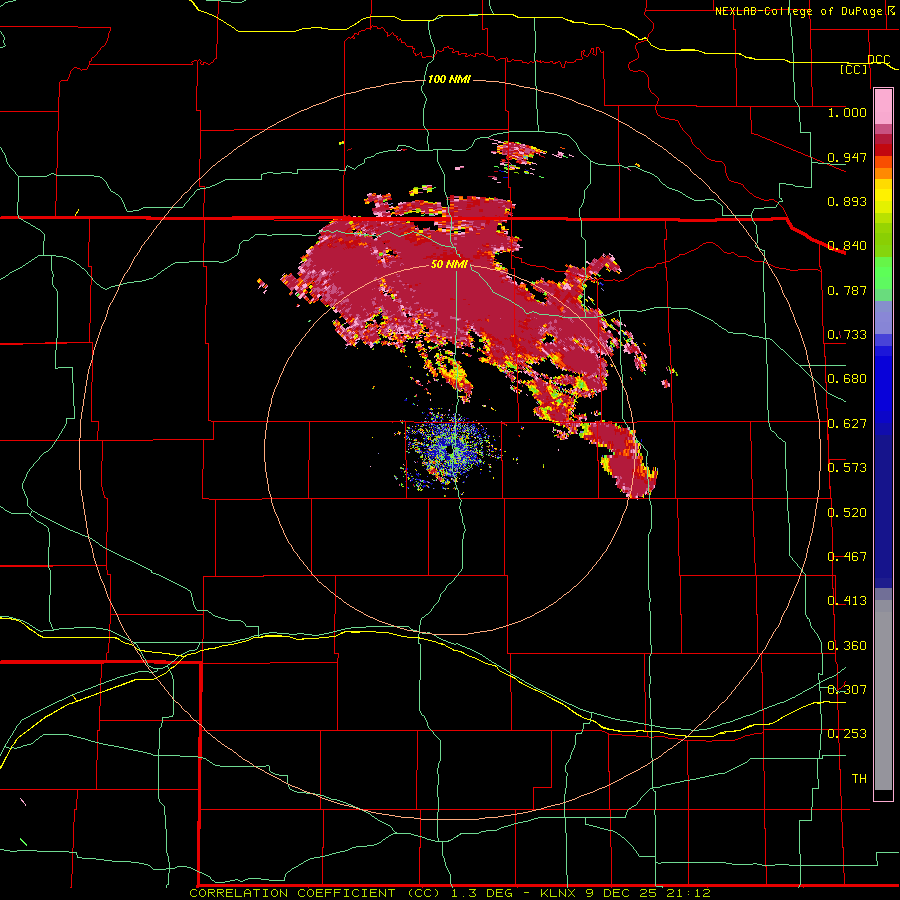The image size is (900, 900).
Task: Click the "KLNX" radar site identifier
Action: click(557, 893)
